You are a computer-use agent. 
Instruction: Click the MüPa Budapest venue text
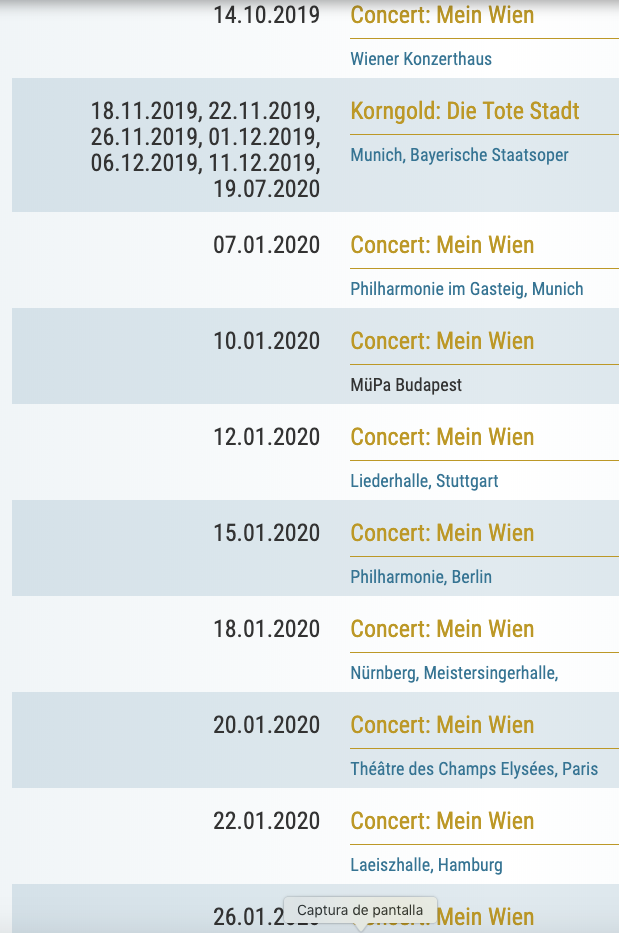tap(406, 385)
